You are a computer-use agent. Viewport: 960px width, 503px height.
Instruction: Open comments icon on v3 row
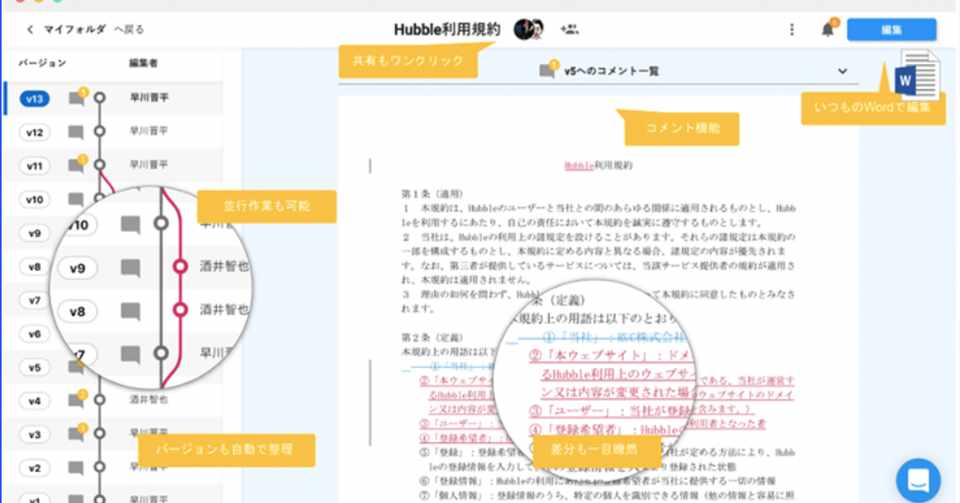[x=77, y=434]
